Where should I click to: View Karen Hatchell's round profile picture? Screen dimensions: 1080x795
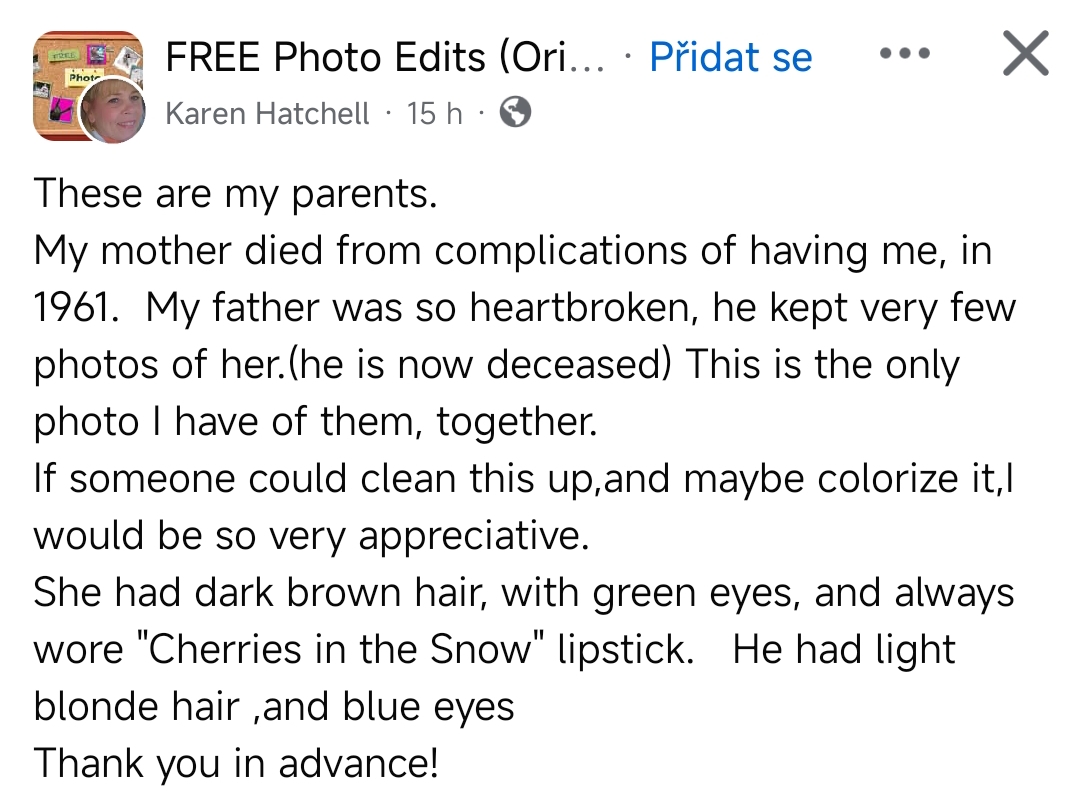pos(113,110)
